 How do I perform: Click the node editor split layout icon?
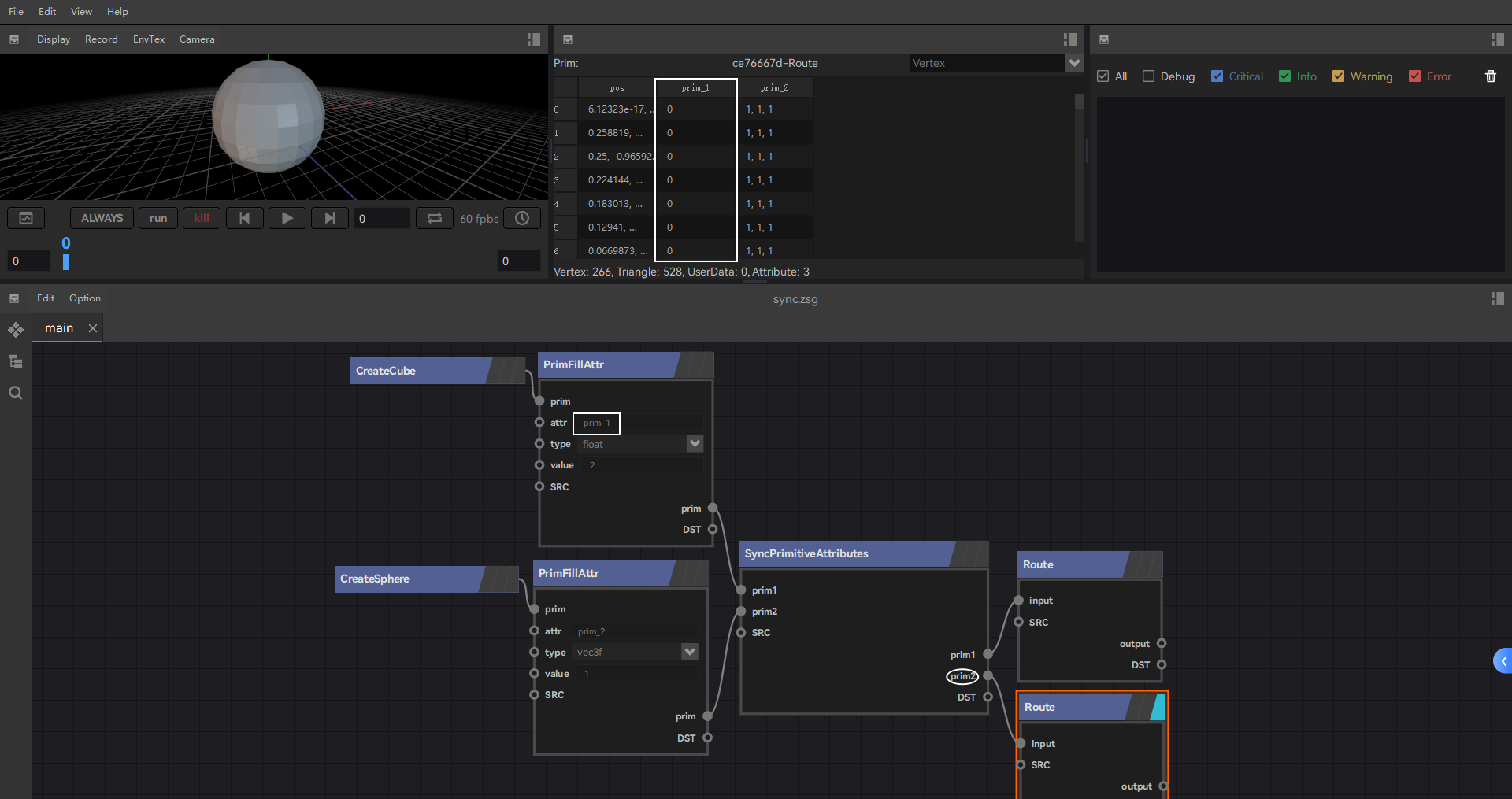[1497, 298]
